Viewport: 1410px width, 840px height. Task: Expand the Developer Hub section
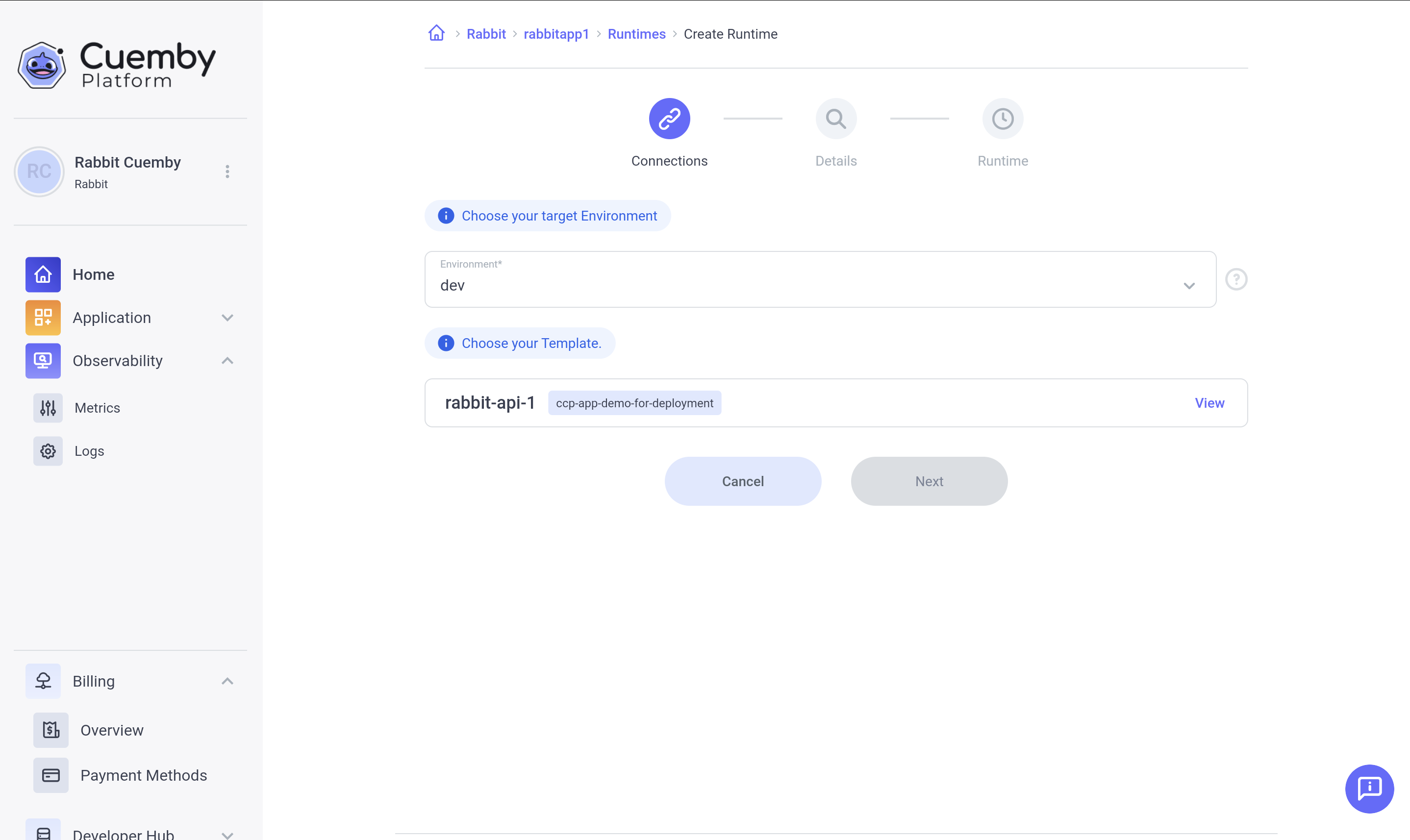[227, 834]
